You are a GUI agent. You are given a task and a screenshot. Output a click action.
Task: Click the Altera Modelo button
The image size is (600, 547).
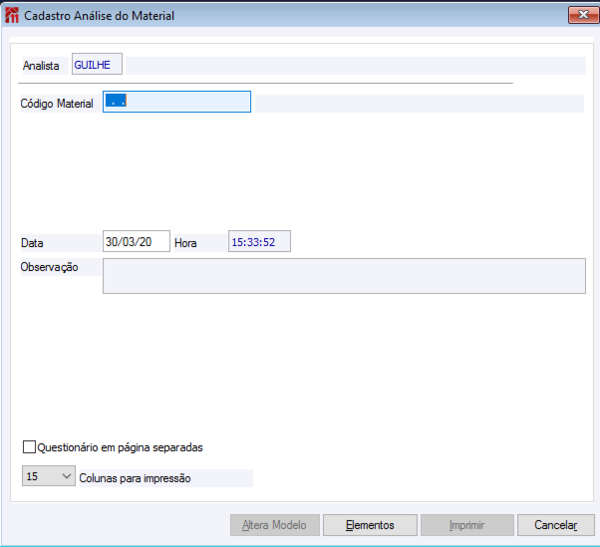coord(275,525)
